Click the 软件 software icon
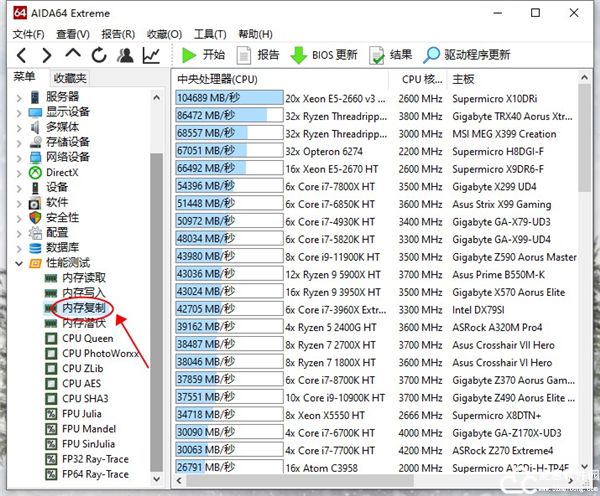This screenshot has width=600, height=496. pos(35,203)
